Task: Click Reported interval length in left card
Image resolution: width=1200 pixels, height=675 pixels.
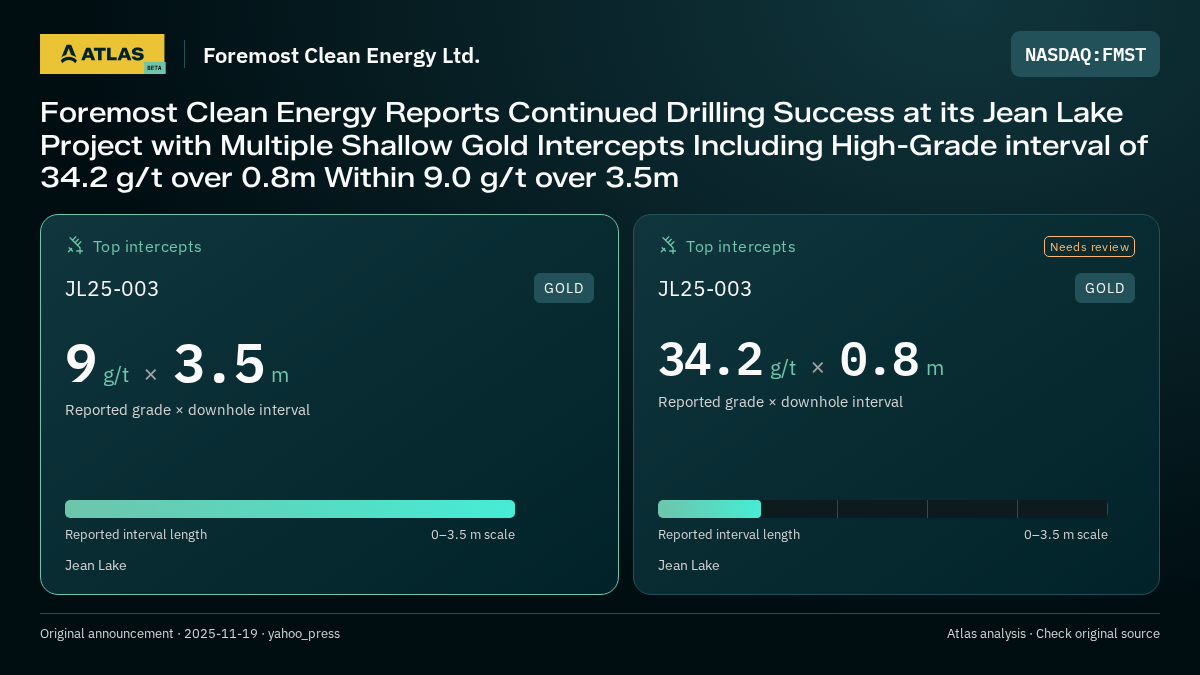Action: point(136,534)
